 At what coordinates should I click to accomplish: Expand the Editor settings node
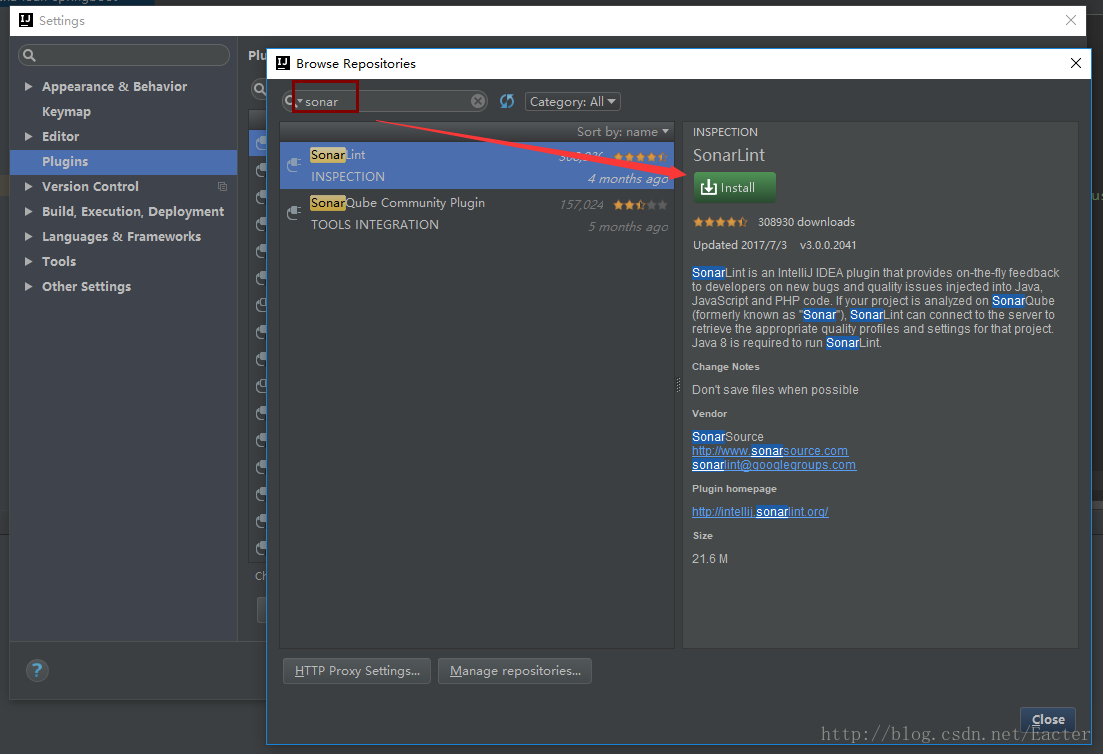(28, 136)
